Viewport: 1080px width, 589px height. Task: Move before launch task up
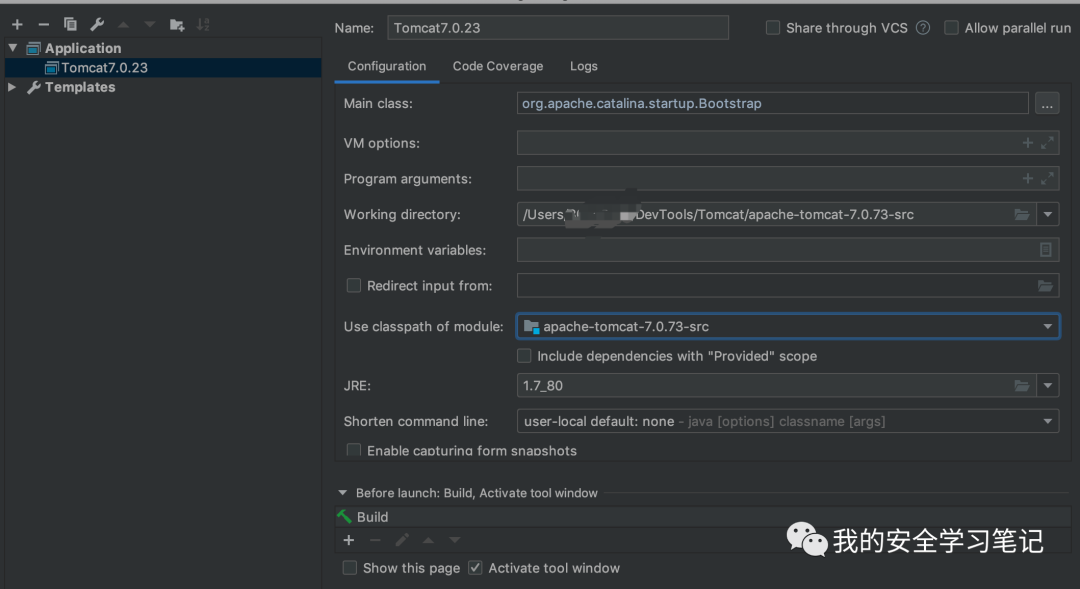(x=428, y=540)
